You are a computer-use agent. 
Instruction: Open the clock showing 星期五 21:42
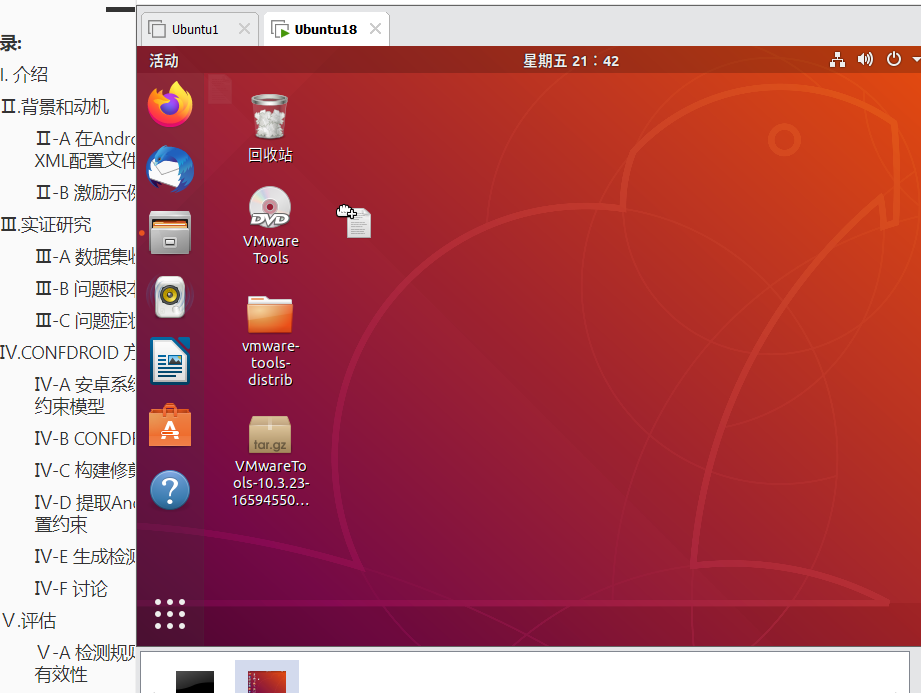[571, 60]
